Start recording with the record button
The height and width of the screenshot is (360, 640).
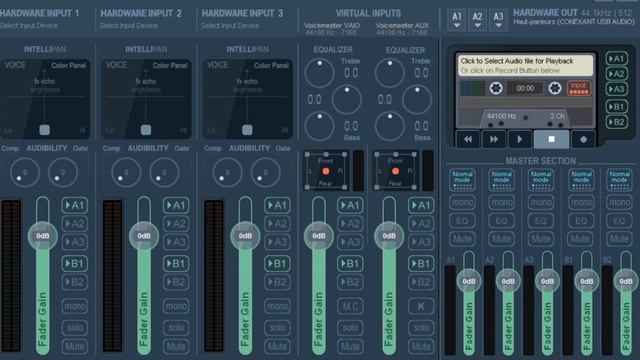click(x=583, y=140)
